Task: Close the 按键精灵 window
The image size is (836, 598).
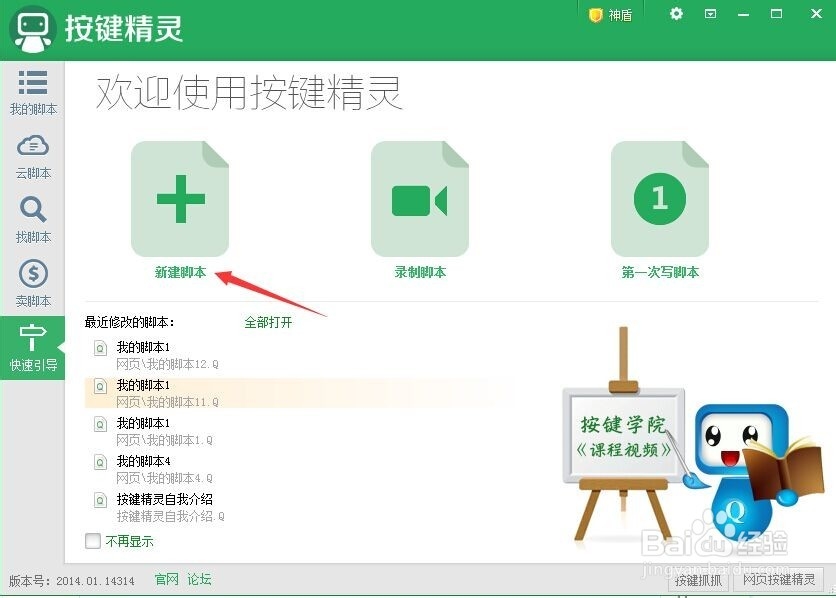Action: (x=816, y=14)
